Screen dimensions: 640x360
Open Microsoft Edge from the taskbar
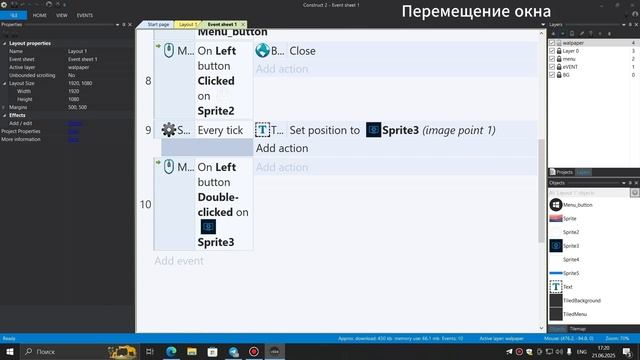coord(171,351)
